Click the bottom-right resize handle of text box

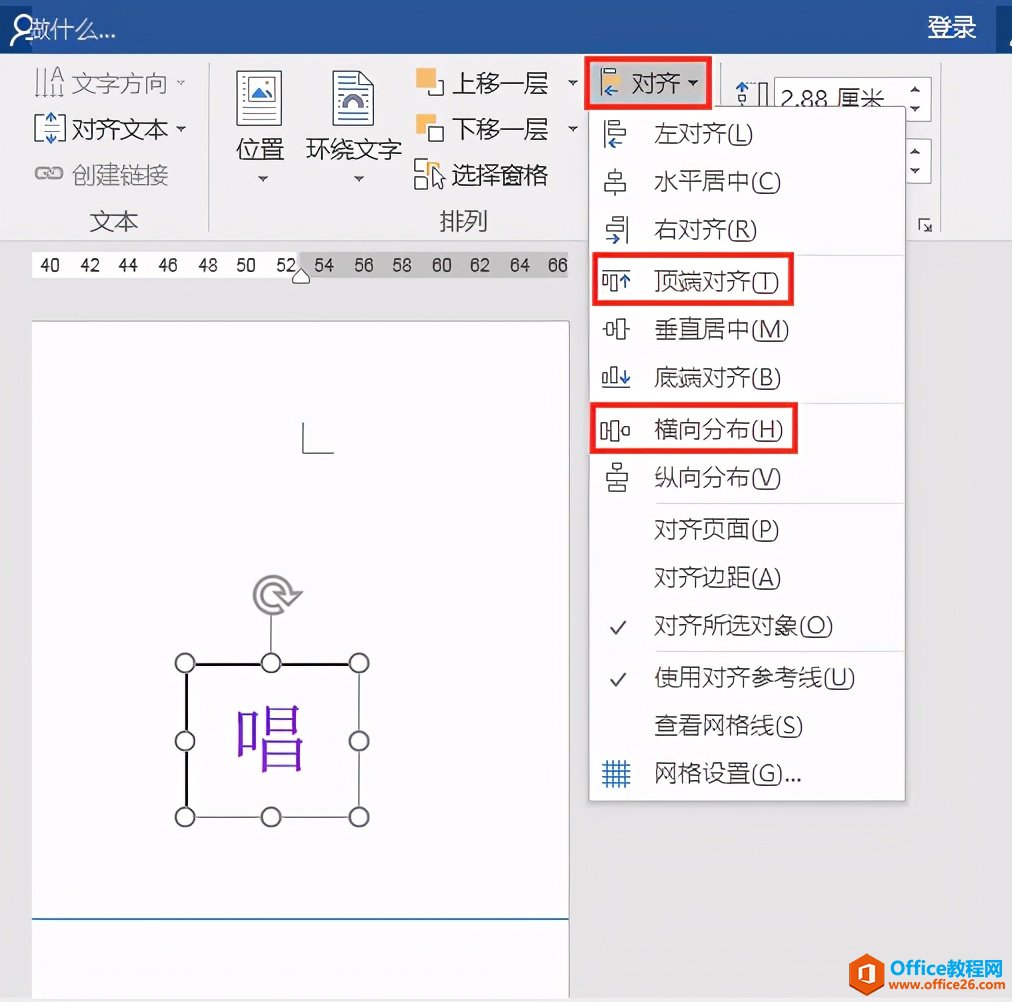[x=359, y=817]
